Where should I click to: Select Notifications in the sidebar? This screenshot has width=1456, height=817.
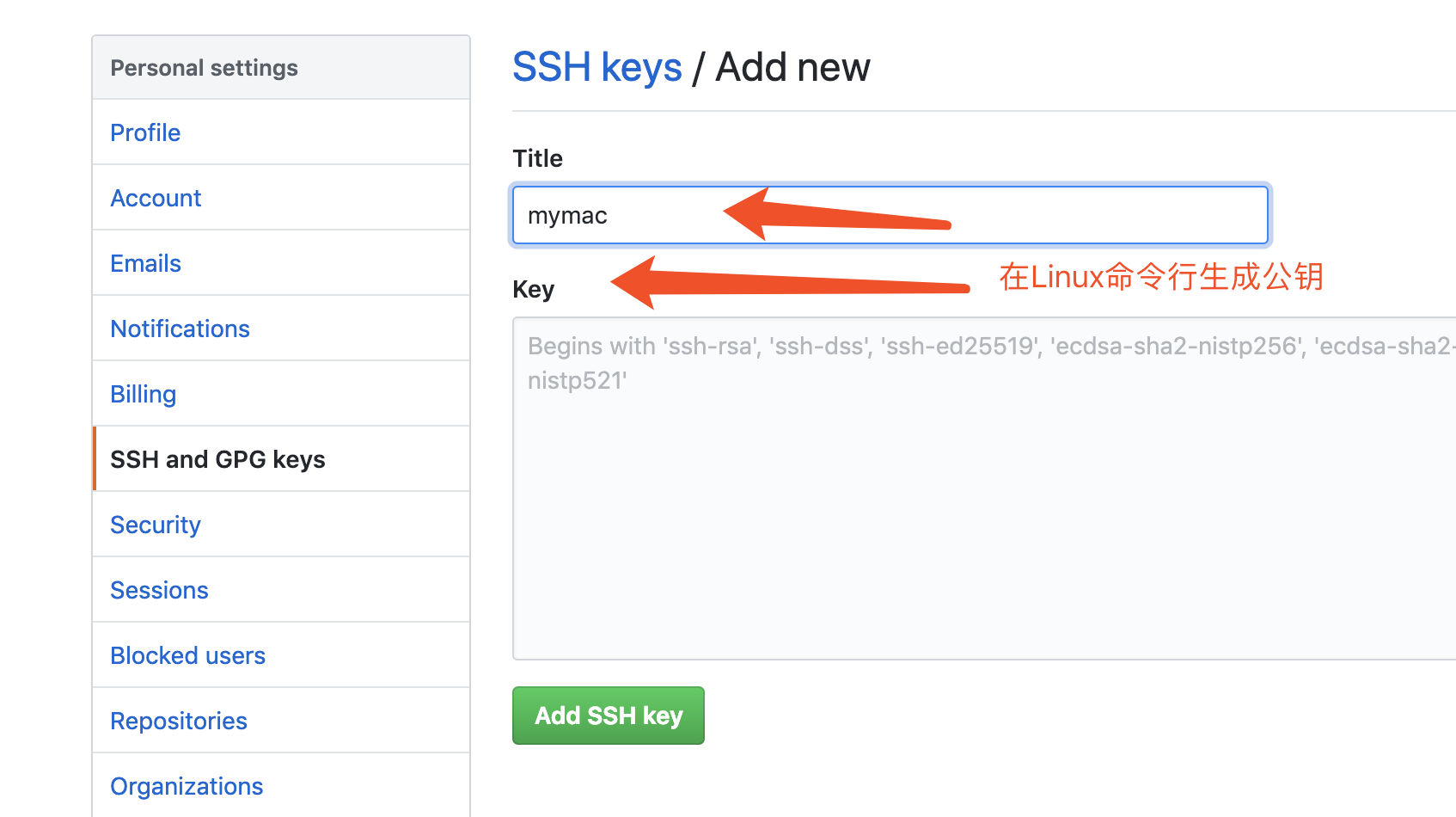tap(180, 329)
